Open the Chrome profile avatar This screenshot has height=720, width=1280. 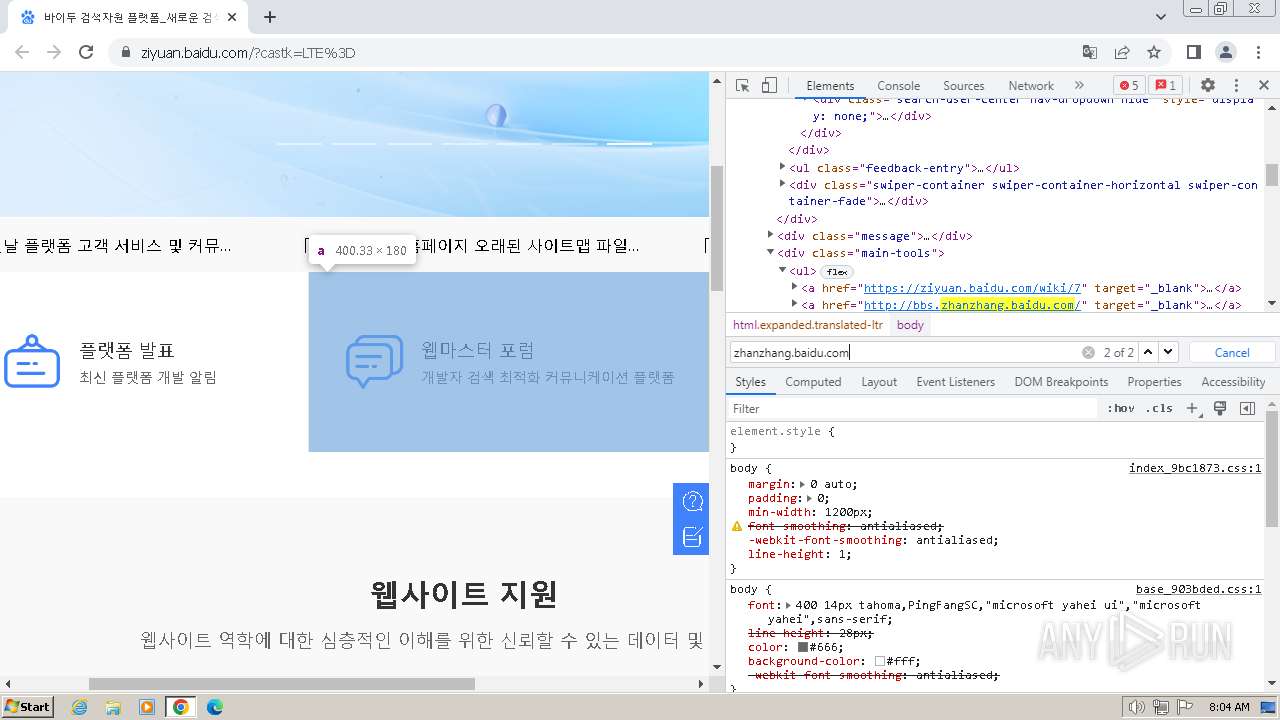click(1226, 52)
